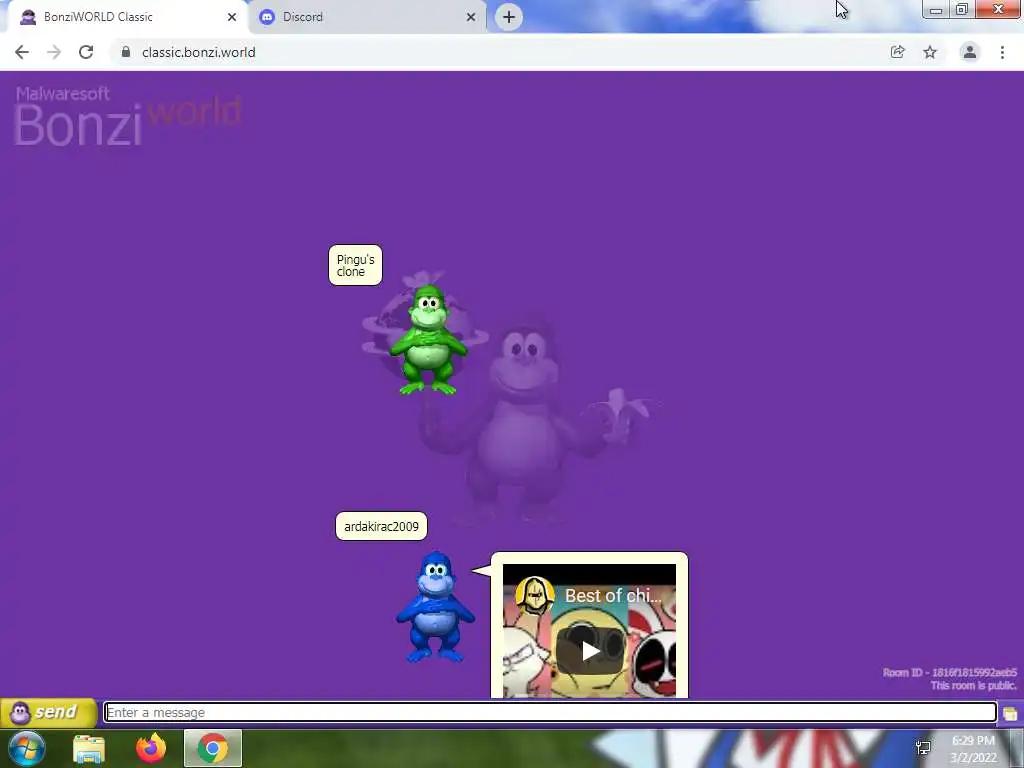The height and width of the screenshot is (768, 1024).
Task: View site info via padlock icon
Action: pos(126,52)
